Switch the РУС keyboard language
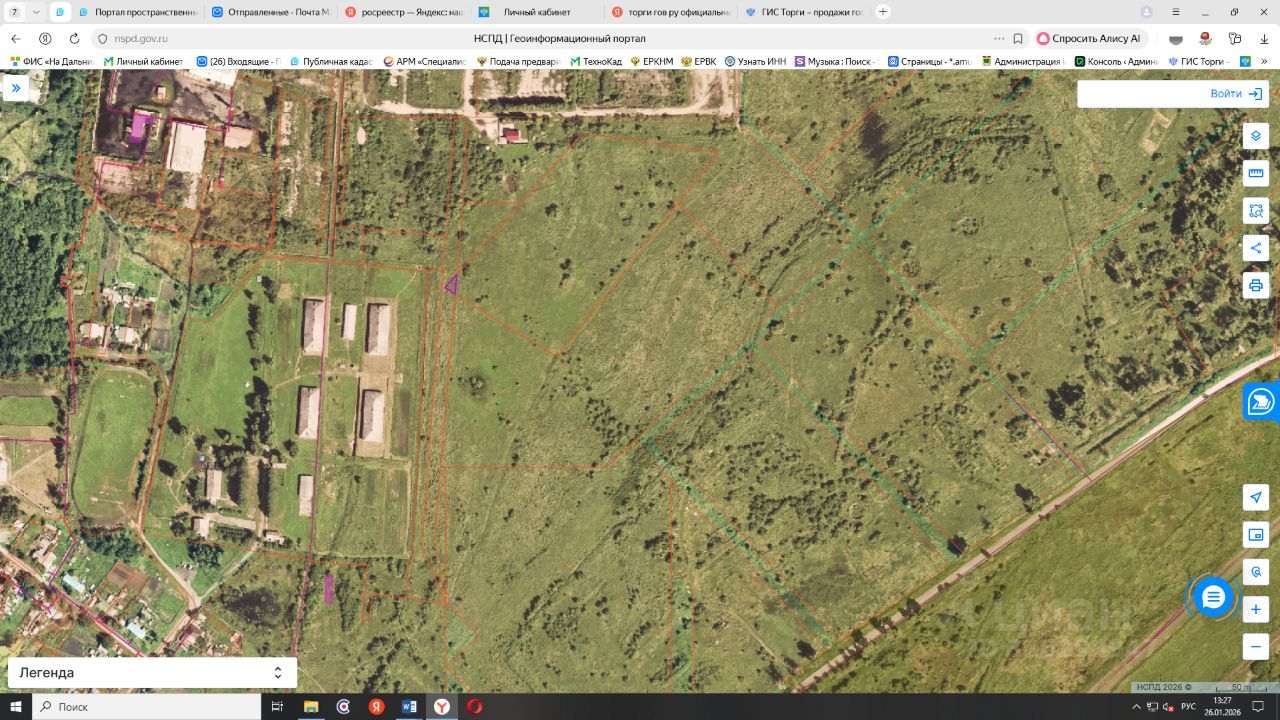The height and width of the screenshot is (720, 1280). click(1188, 706)
